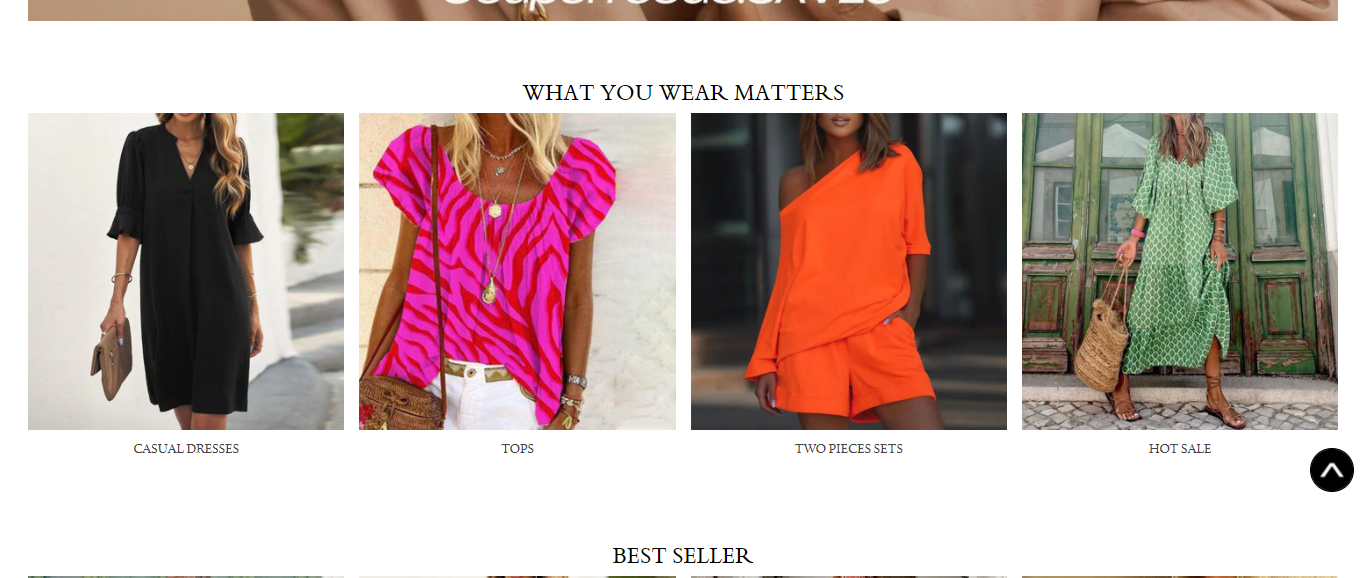
Task: Click the round woven crossbody bag in the pink top photo
Action: (x=402, y=403)
